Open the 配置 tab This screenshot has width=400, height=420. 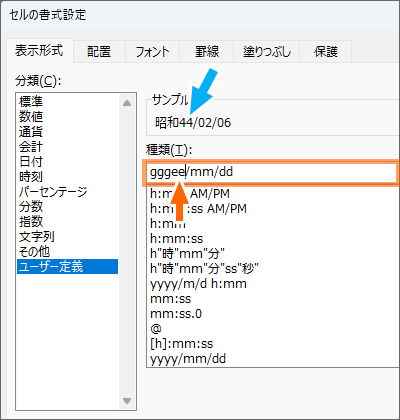pyautogui.click(x=99, y=52)
